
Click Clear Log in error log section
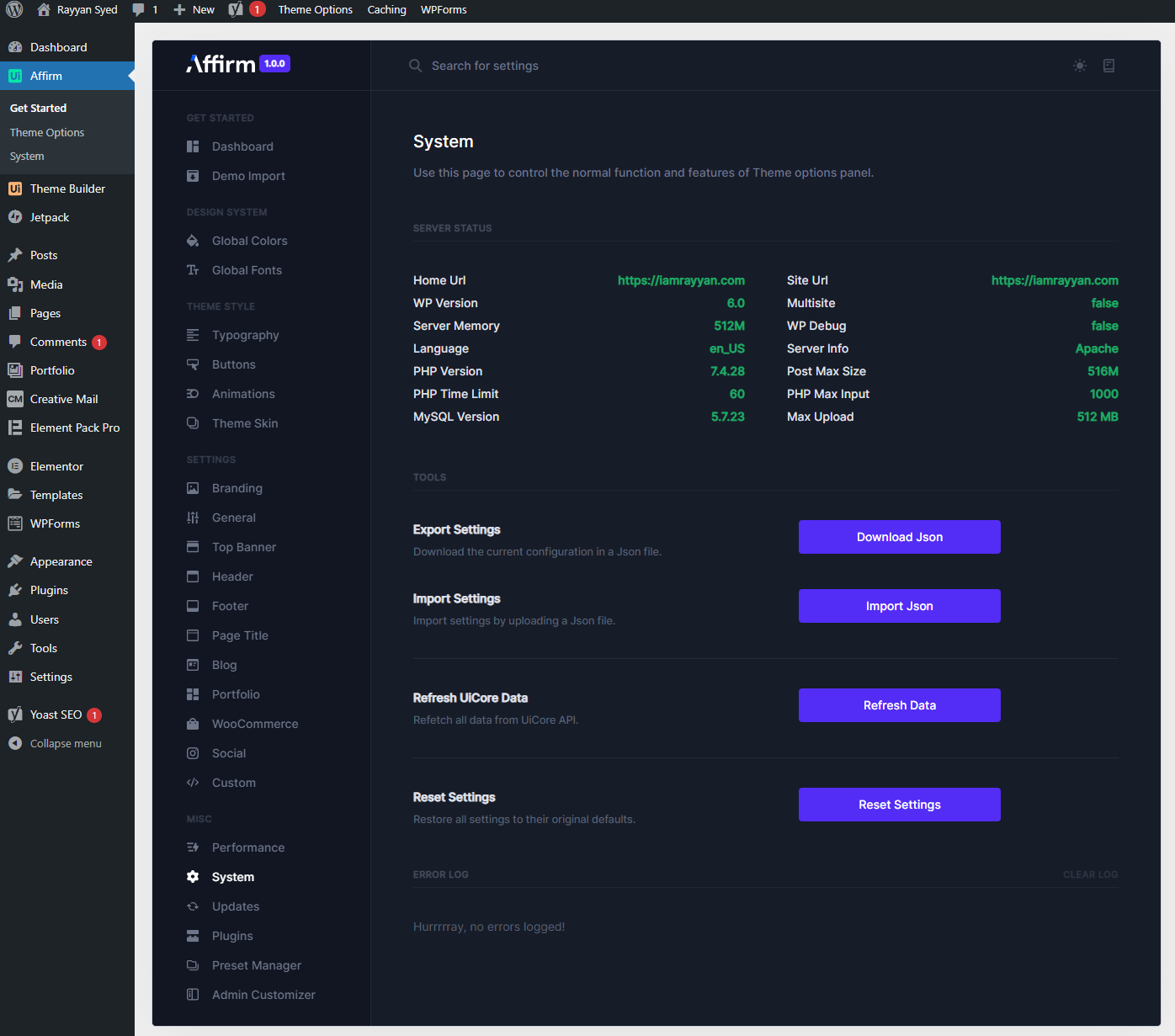tap(1090, 874)
